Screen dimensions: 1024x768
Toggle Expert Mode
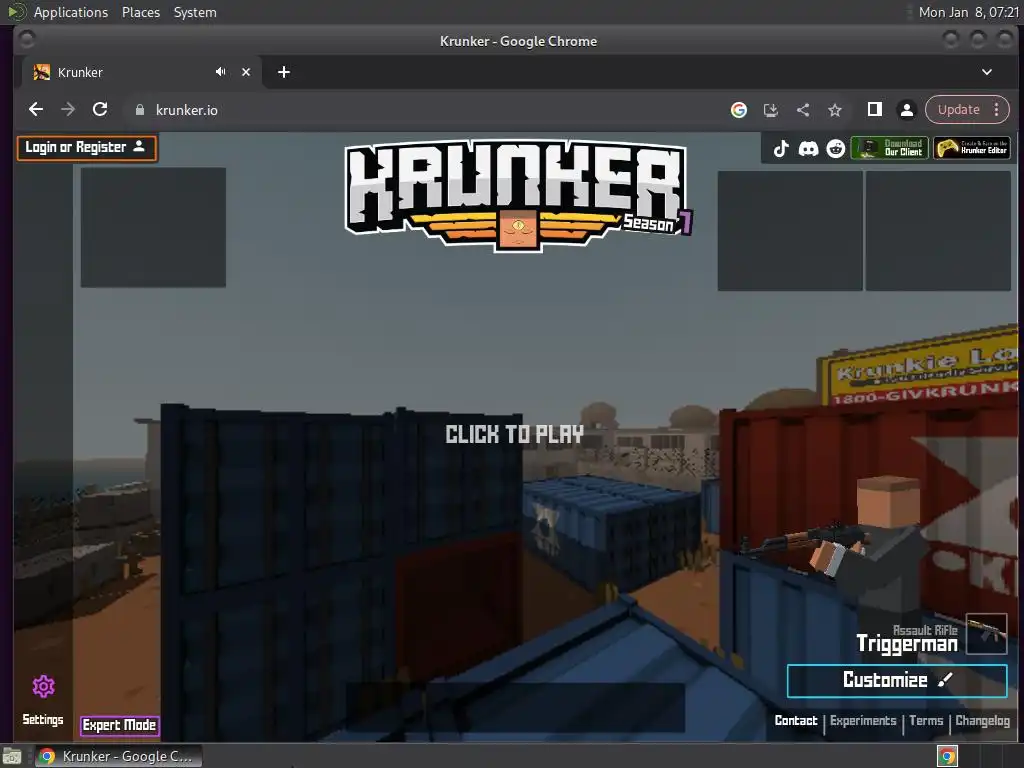120,726
